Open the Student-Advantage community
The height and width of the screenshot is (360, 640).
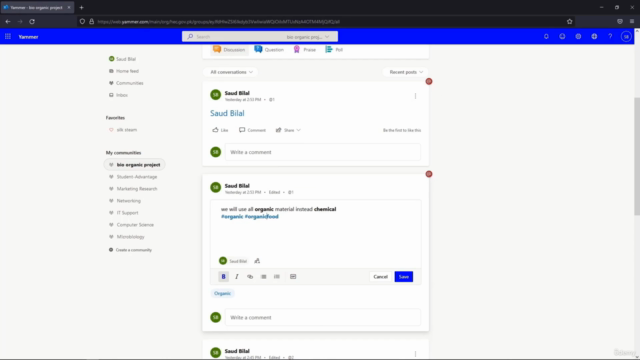coord(137,177)
